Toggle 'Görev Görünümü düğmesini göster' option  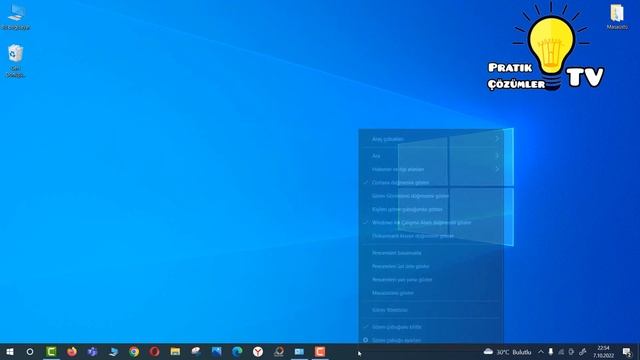431,196
